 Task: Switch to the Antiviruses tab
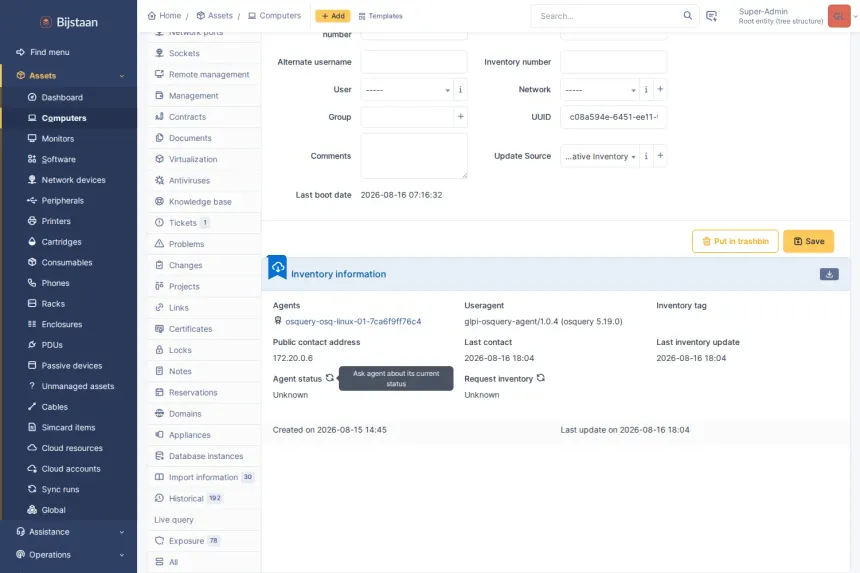(x=204, y=180)
